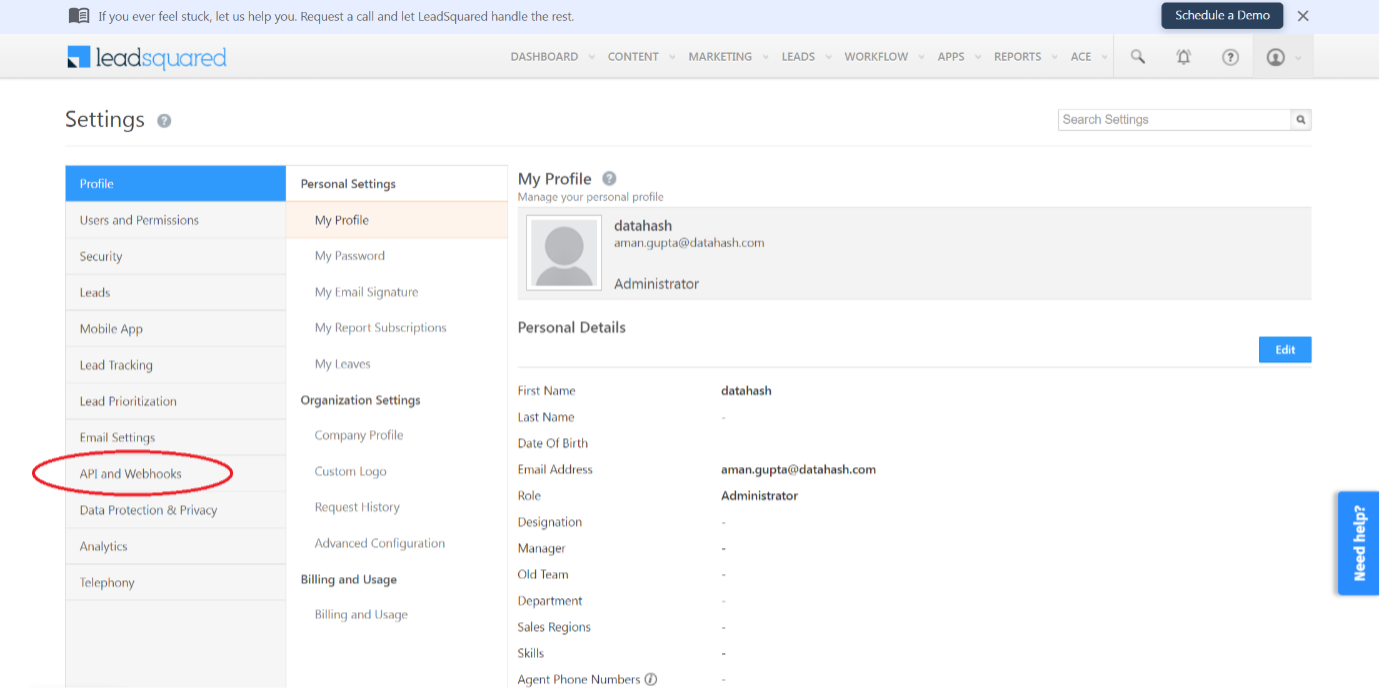
Task: Click the help icon beside Settings heading
Action: (x=164, y=120)
